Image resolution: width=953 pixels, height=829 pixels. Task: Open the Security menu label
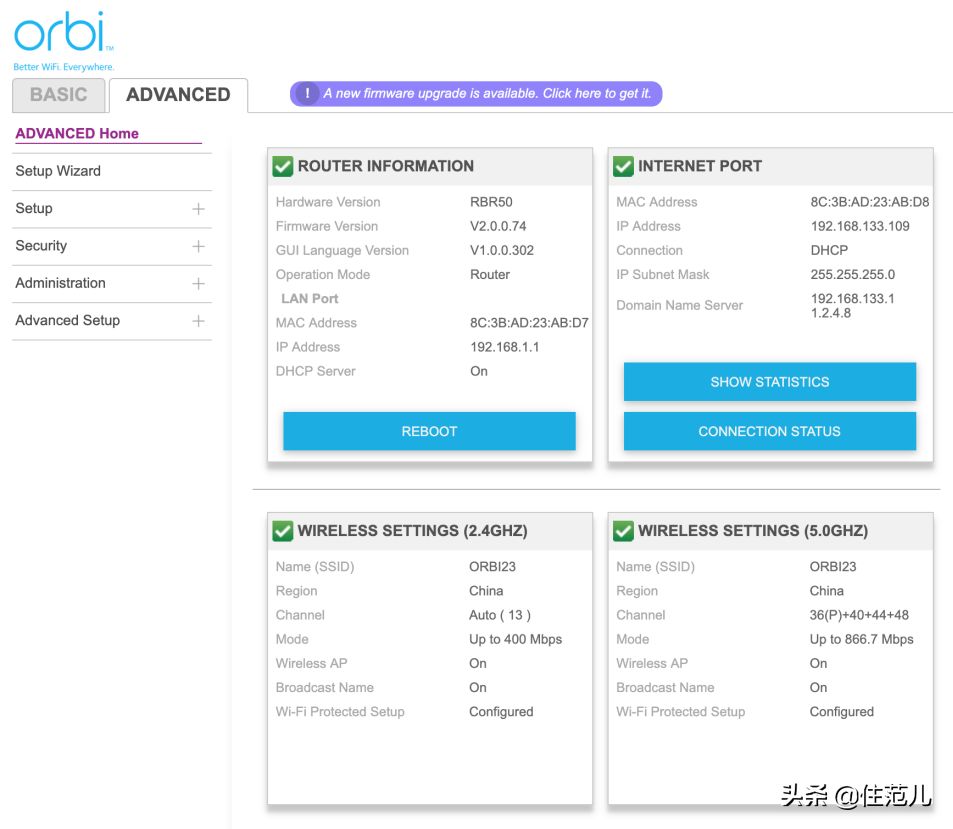click(41, 246)
